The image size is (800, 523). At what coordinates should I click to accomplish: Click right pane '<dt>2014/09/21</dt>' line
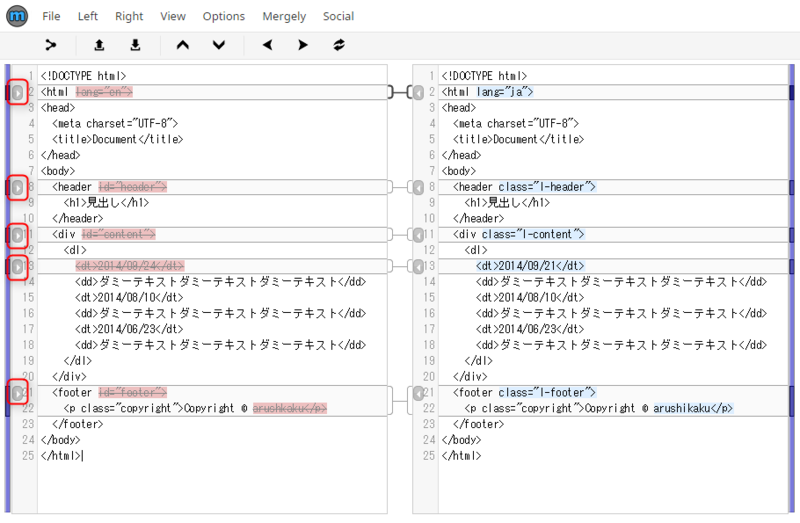[x=530, y=266]
